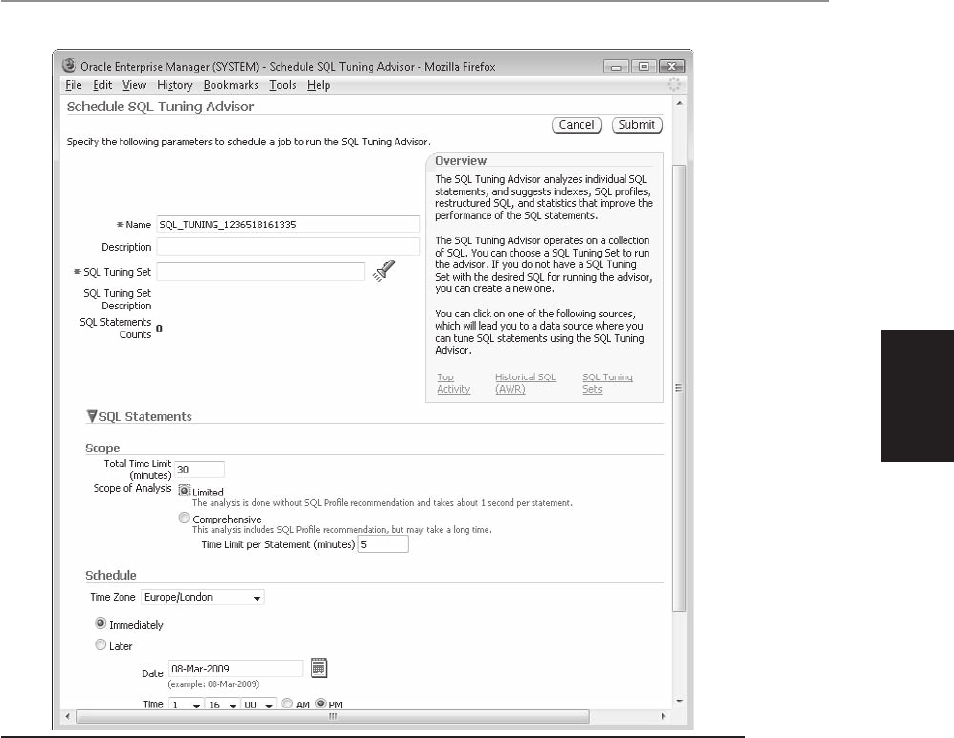
Task: Click the Overview panel heading
Action: tap(461, 161)
